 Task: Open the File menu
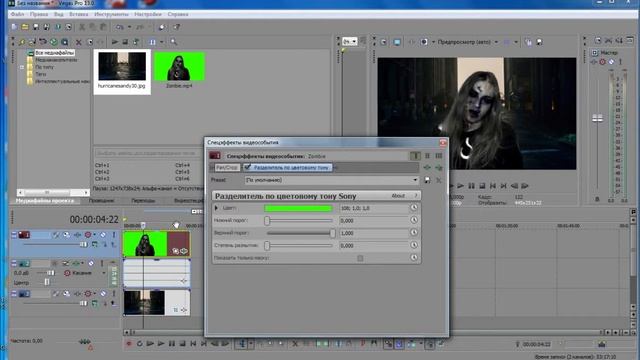click(18, 14)
